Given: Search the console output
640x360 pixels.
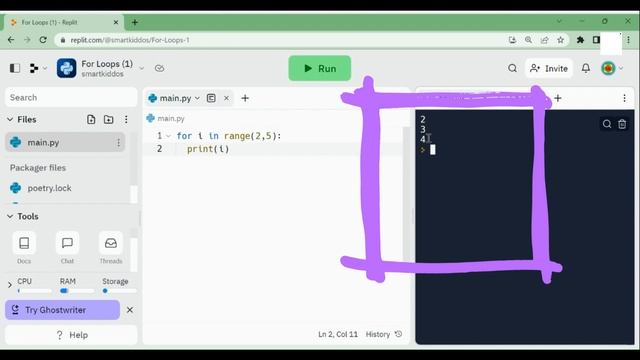Looking at the screenshot, I should pos(607,124).
